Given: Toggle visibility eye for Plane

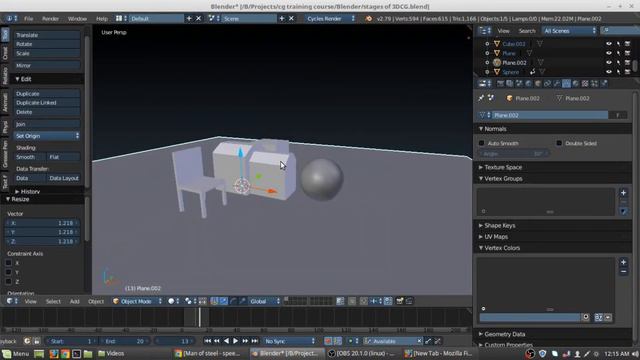Looking at the screenshot, I should click(609, 53).
